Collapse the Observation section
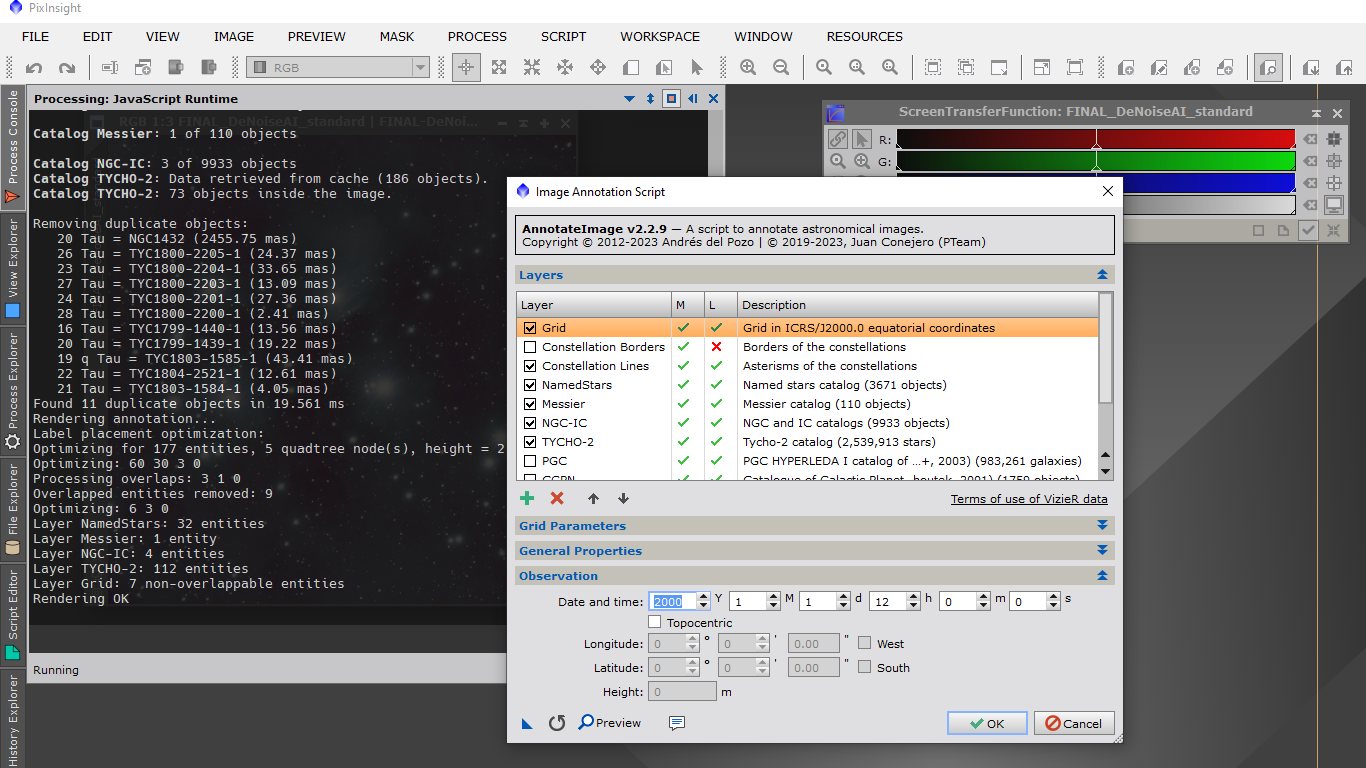This screenshot has height=768, width=1366. pos(1102,576)
